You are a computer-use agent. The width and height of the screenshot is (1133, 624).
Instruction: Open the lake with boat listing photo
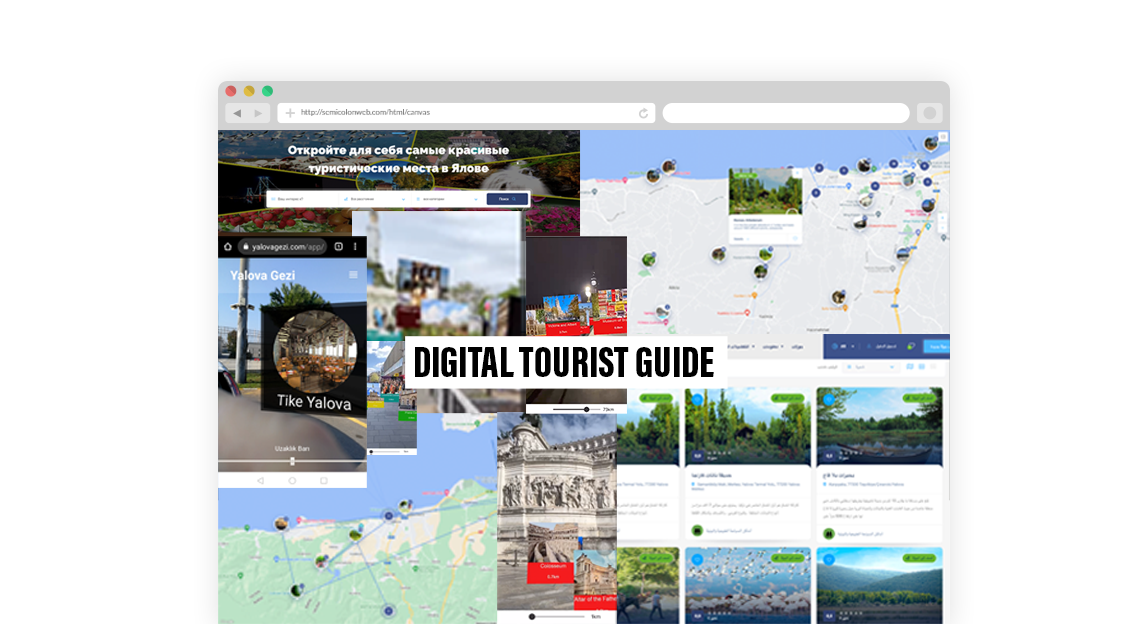879,426
